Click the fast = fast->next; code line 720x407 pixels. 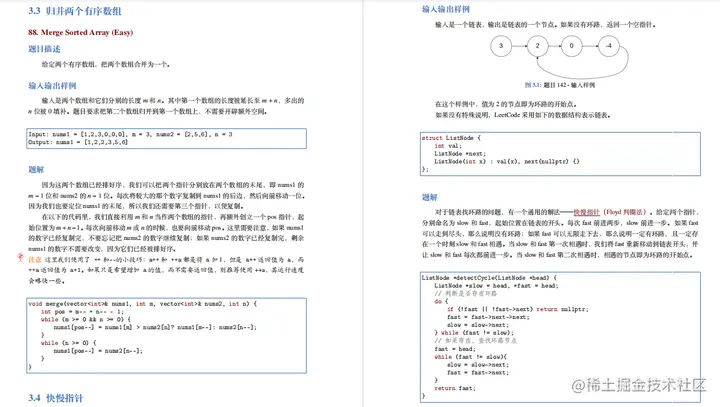(478, 373)
